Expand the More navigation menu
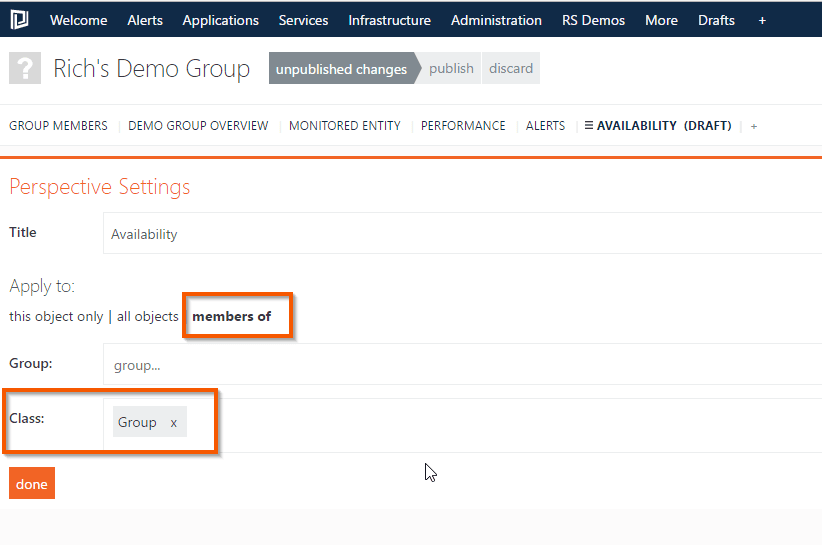 (661, 20)
